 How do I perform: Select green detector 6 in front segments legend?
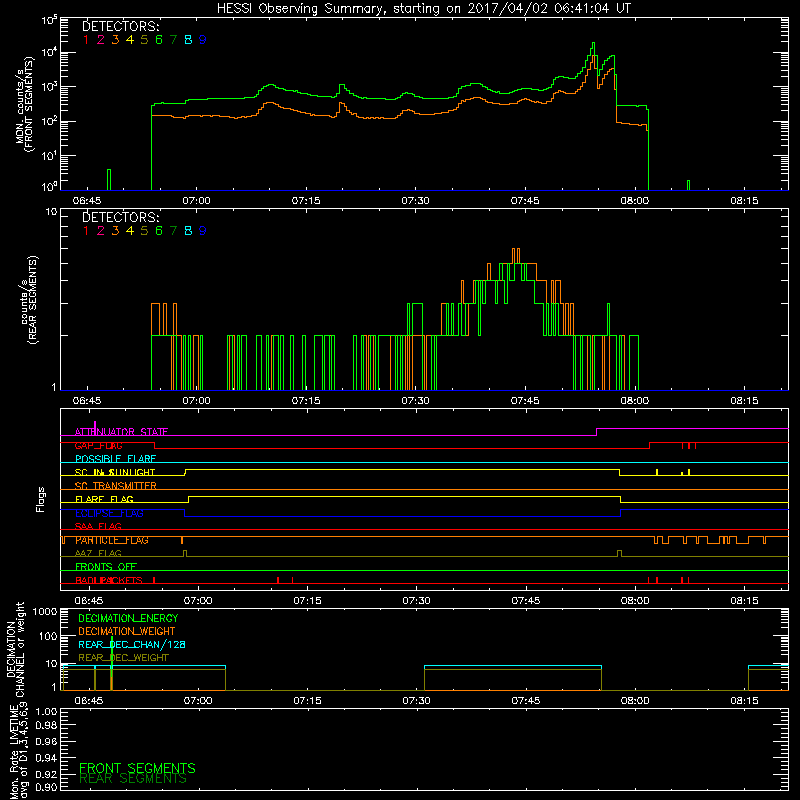tap(159, 40)
